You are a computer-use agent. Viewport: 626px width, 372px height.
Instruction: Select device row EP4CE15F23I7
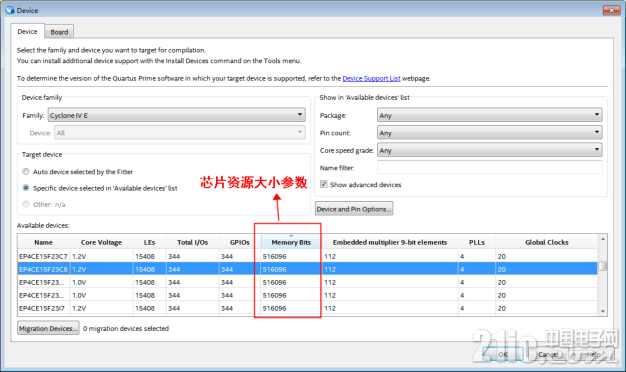pos(307,308)
